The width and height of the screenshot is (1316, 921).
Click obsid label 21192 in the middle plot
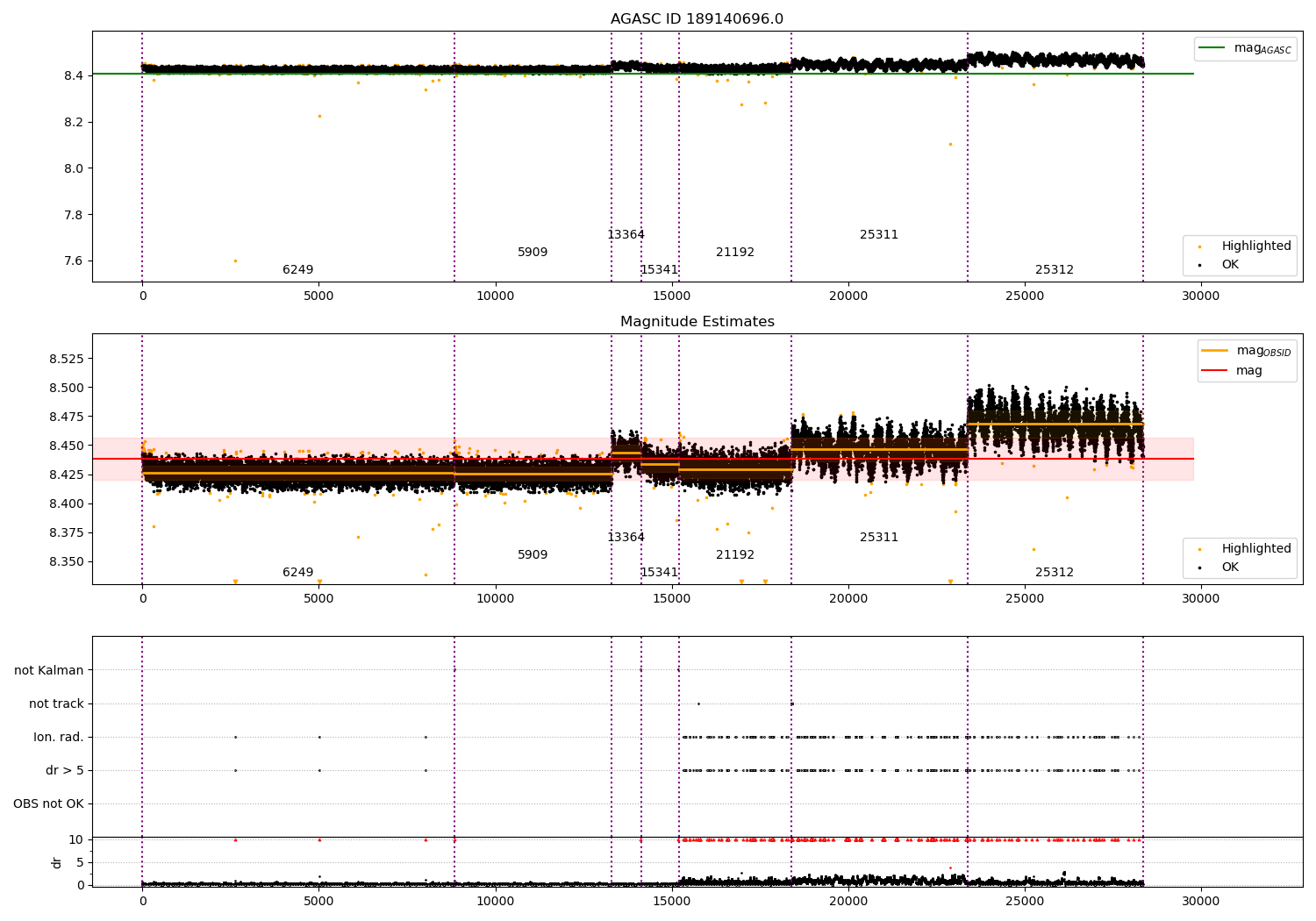[735, 555]
